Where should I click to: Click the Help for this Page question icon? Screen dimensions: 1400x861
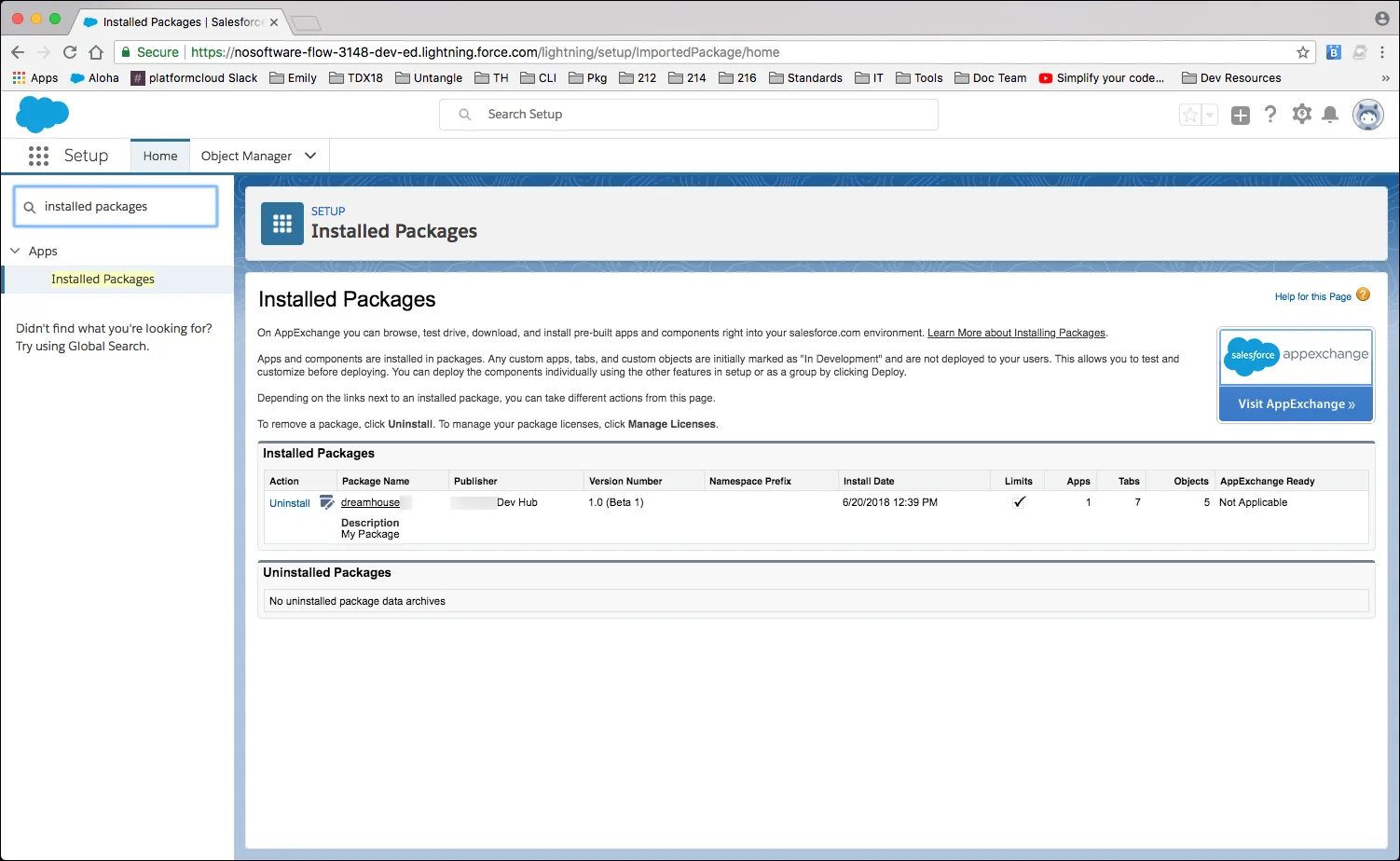point(1363,294)
